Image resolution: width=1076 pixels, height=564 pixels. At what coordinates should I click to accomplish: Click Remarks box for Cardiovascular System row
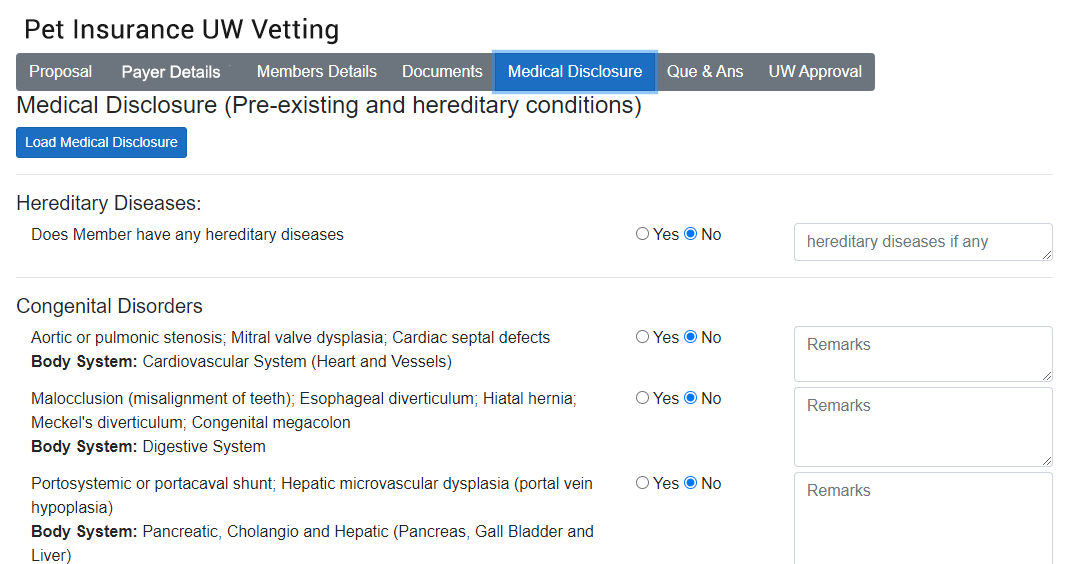922,353
